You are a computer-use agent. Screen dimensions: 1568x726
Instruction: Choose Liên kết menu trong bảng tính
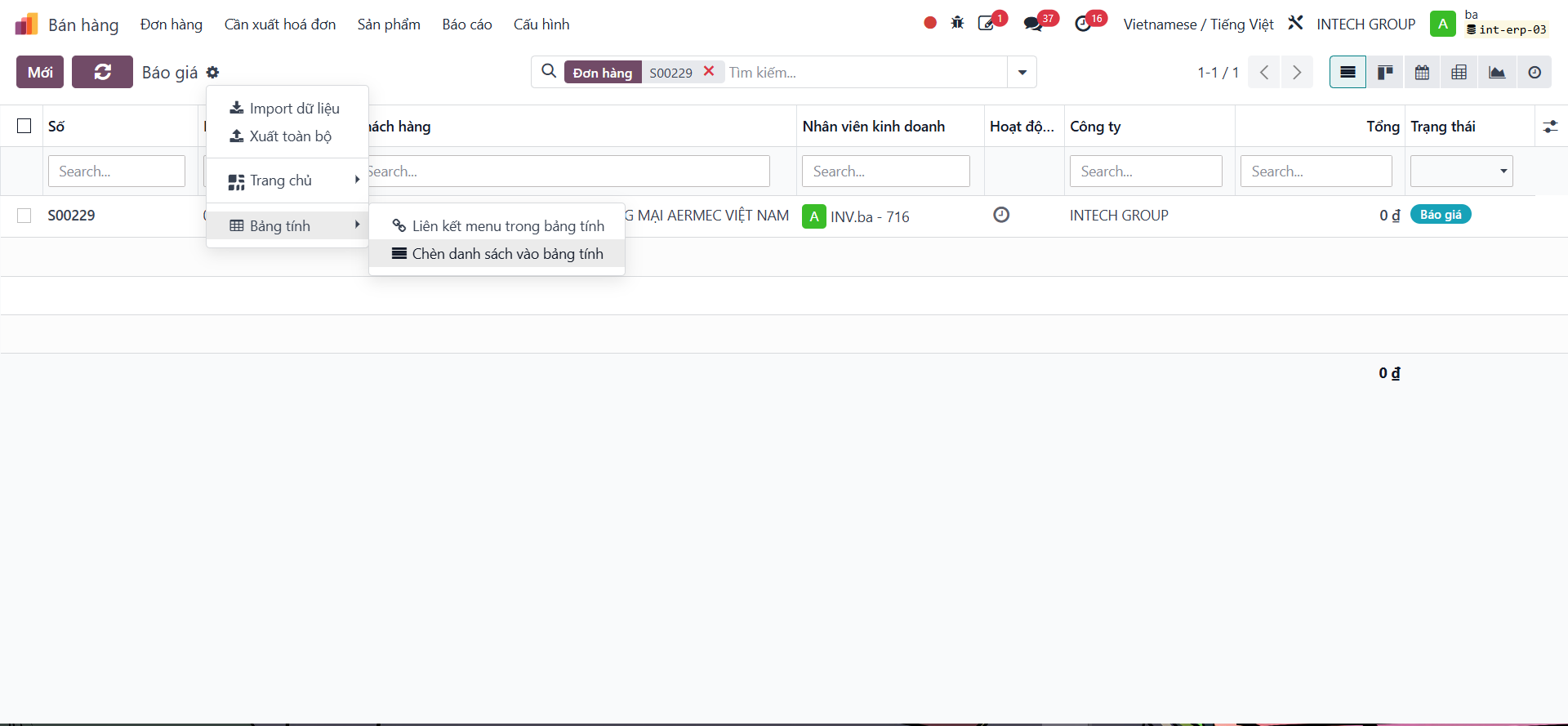(497, 225)
